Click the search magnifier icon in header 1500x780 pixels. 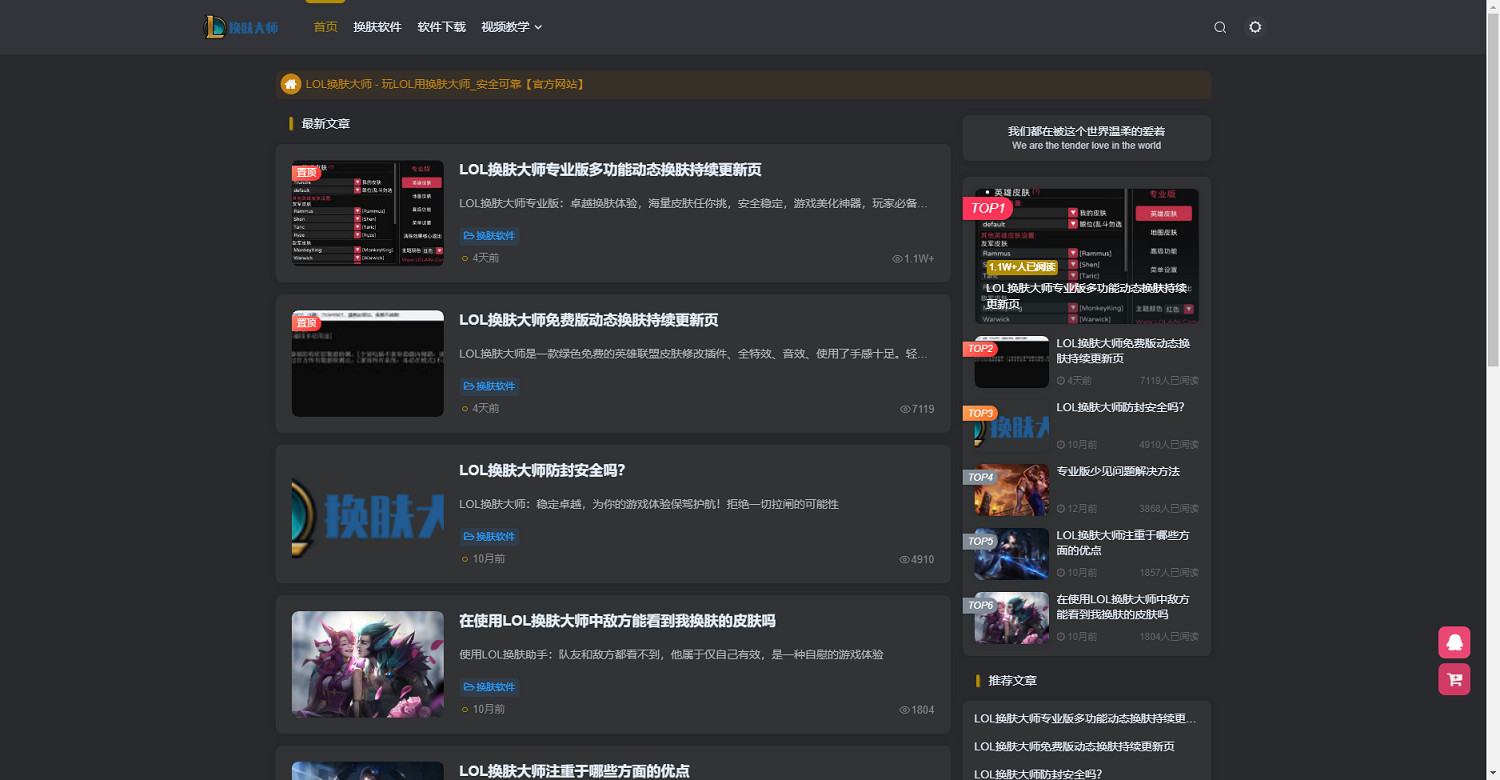tap(1220, 27)
